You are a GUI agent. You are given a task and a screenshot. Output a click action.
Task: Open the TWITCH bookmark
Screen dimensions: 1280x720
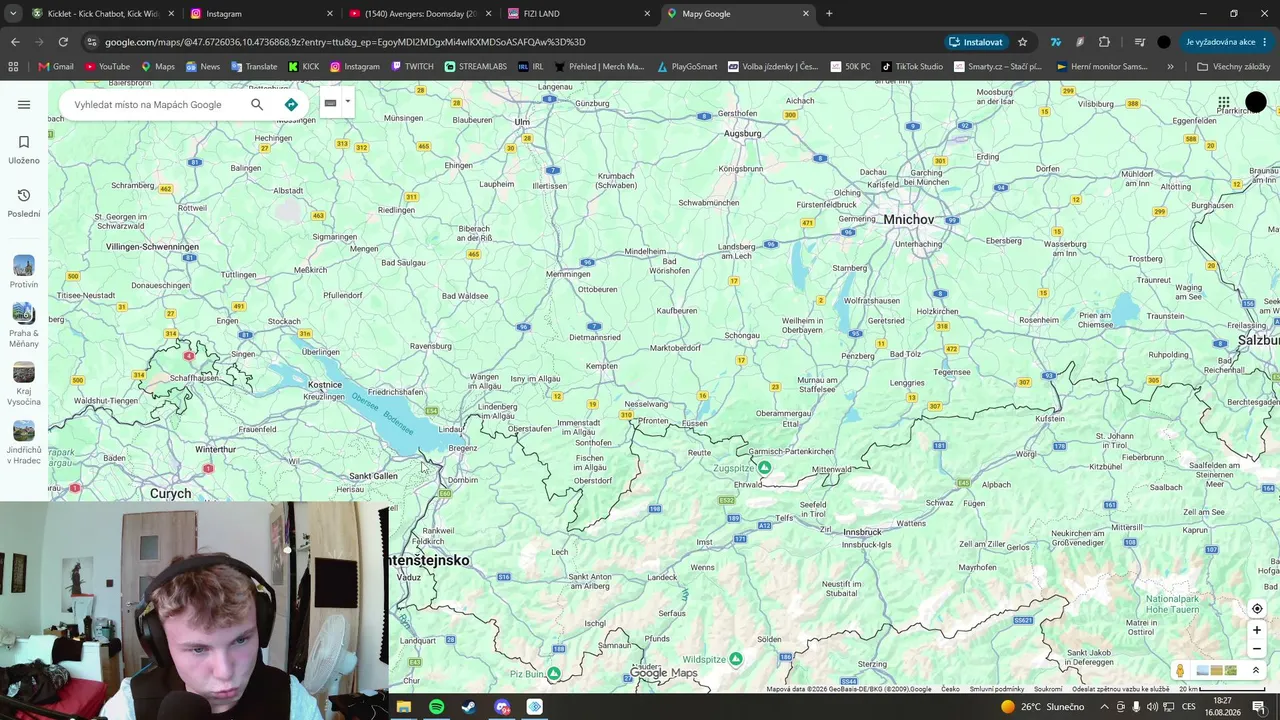pyautogui.click(x=412, y=67)
